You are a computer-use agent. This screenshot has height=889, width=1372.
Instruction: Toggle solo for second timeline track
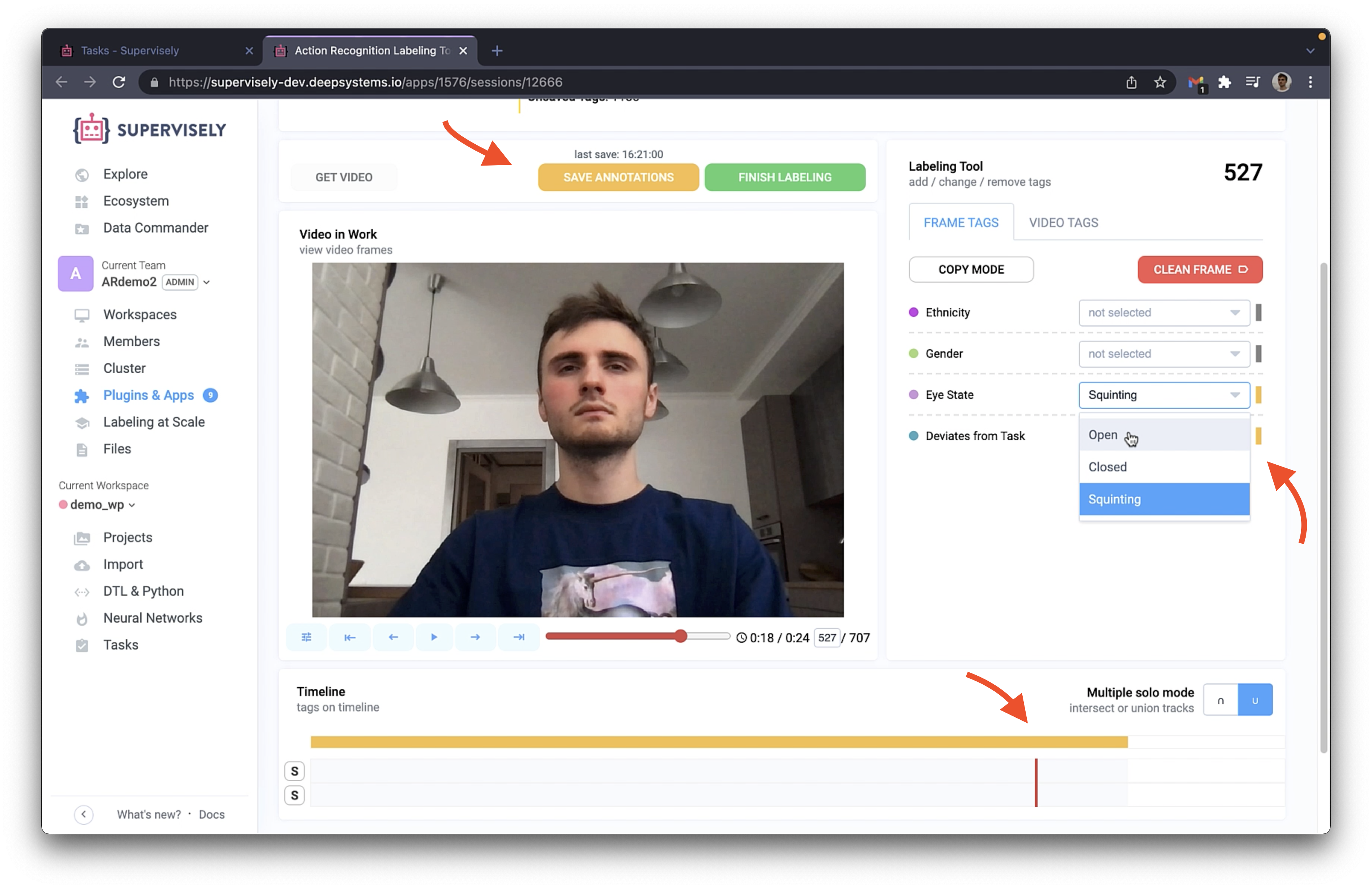tap(295, 795)
